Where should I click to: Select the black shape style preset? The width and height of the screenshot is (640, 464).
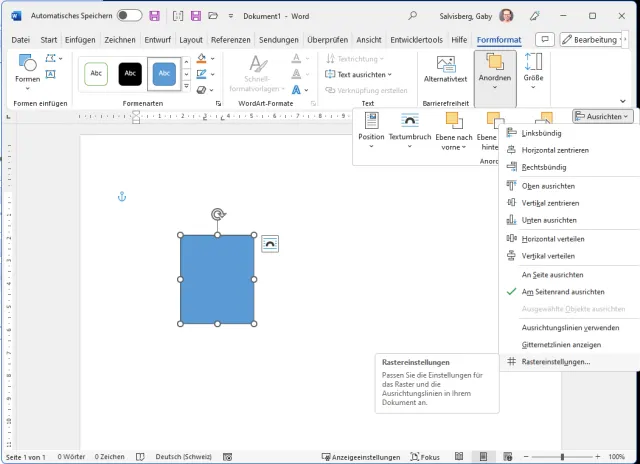pyautogui.click(x=130, y=73)
